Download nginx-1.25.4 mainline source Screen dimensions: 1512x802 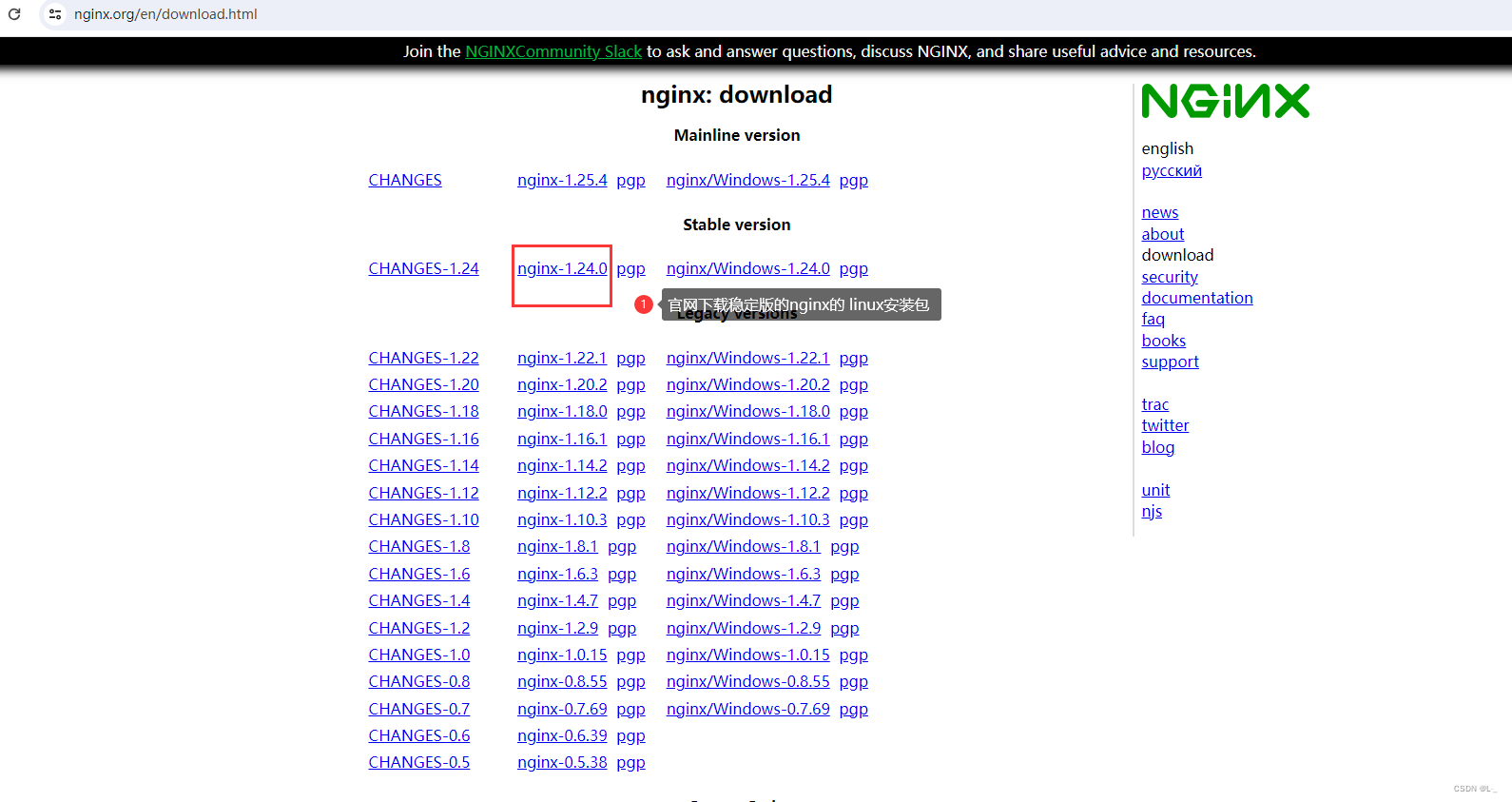(x=562, y=180)
